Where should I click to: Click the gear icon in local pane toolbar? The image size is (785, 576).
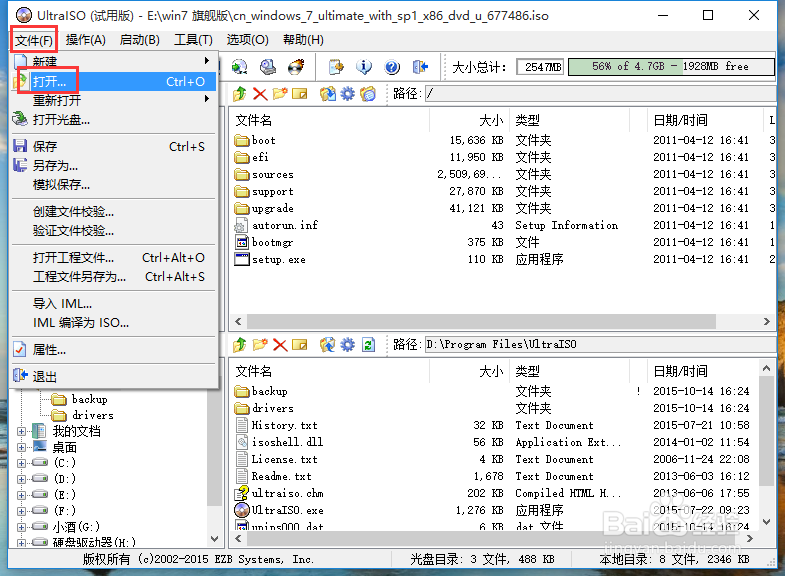[x=347, y=345]
